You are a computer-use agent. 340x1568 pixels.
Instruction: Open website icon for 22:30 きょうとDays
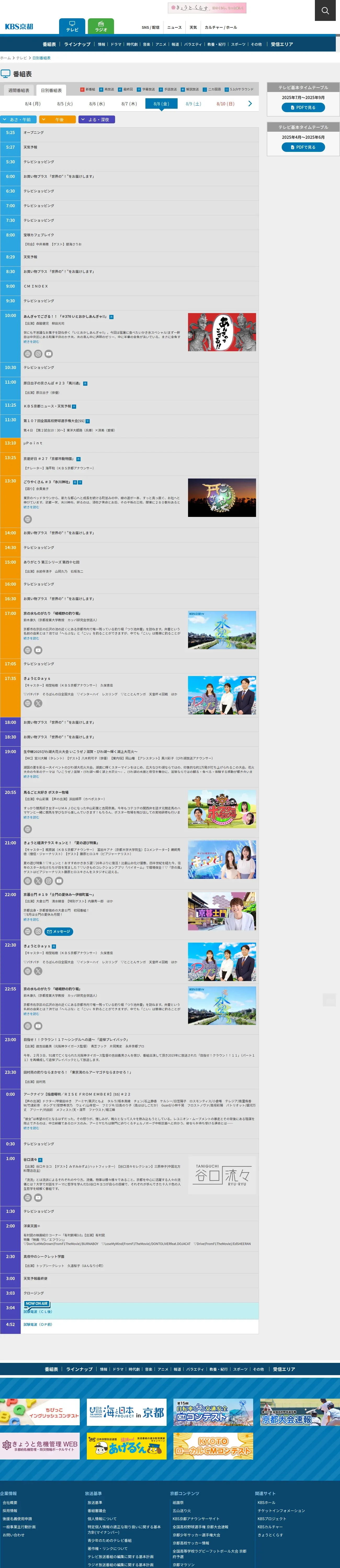click(x=27, y=971)
